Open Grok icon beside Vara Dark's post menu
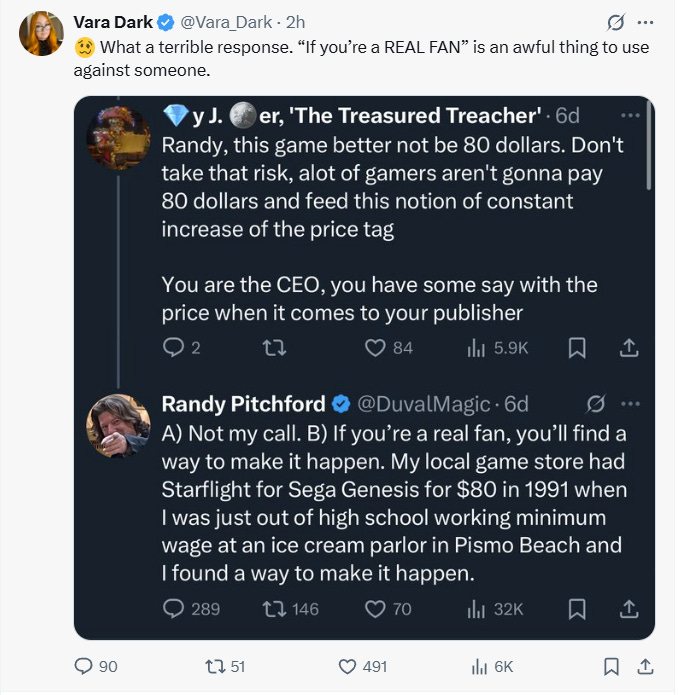 point(616,22)
